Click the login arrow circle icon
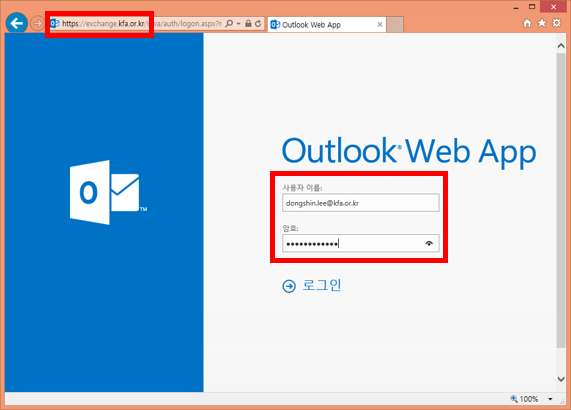Viewport: 571px width, 410px height. point(289,286)
